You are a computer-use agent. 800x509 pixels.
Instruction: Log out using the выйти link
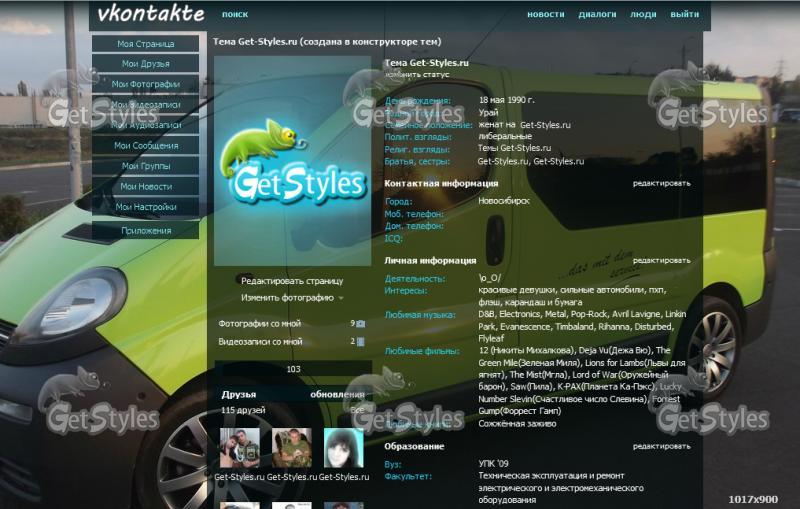[685, 15]
